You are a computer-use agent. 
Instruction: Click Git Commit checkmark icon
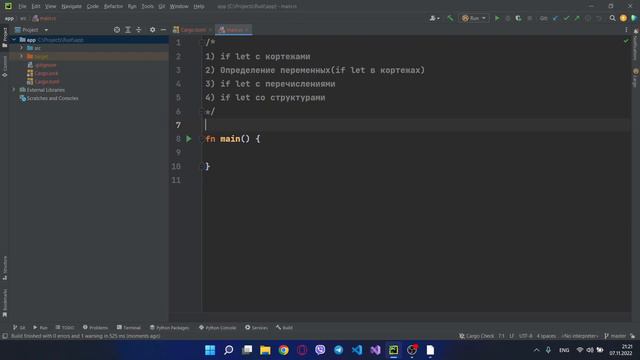(x=566, y=18)
